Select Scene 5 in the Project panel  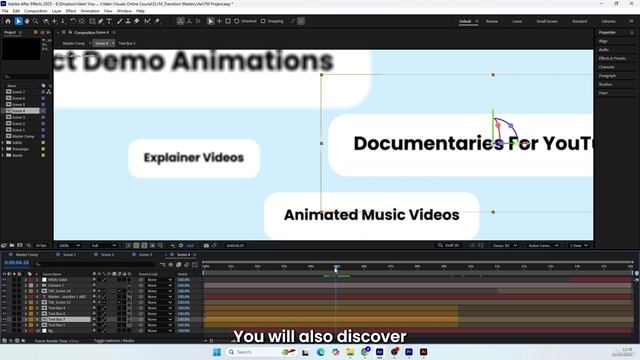point(18,104)
